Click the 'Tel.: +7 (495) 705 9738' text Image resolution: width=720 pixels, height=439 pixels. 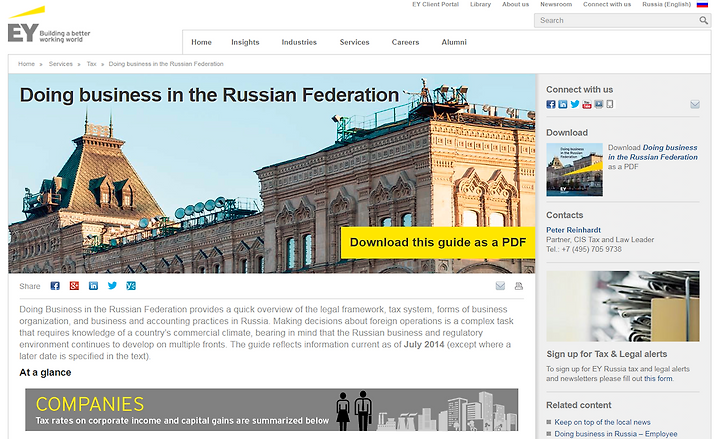point(584,249)
